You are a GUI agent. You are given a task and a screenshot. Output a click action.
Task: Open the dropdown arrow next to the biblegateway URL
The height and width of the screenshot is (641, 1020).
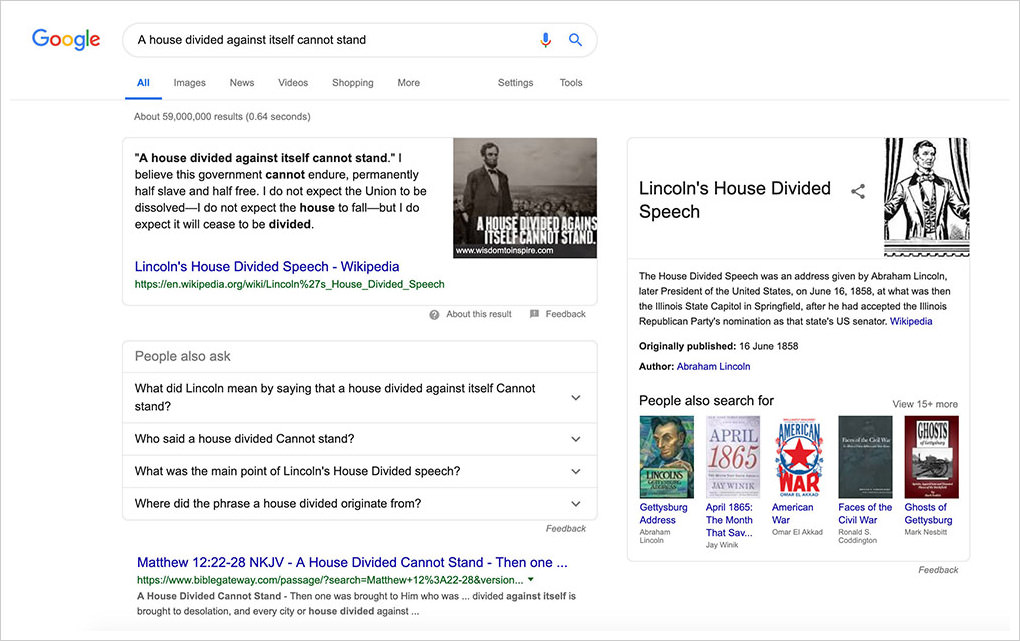point(531,579)
